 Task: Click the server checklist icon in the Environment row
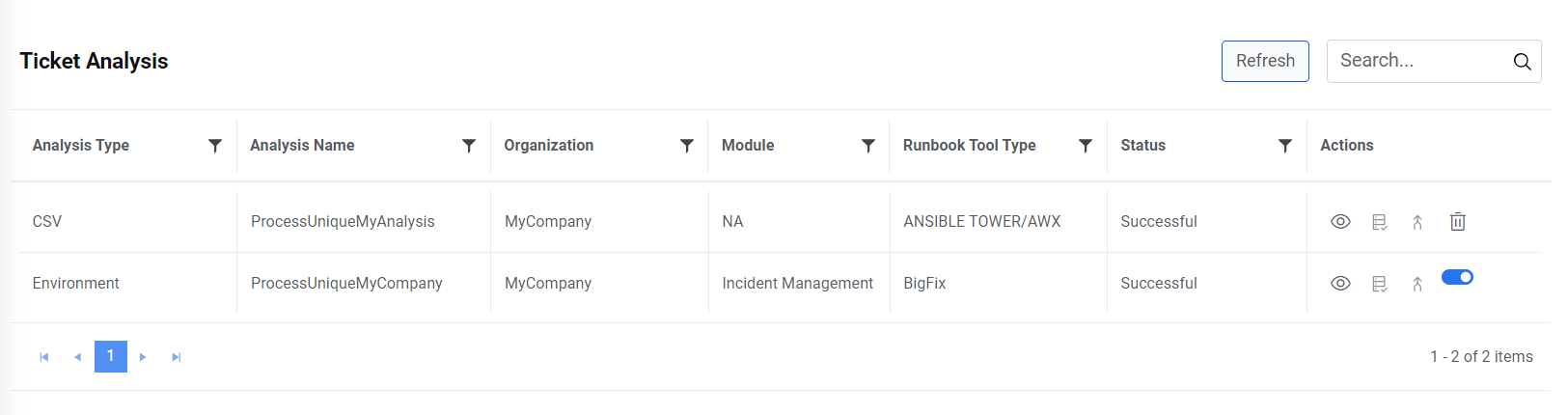(1380, 284)
